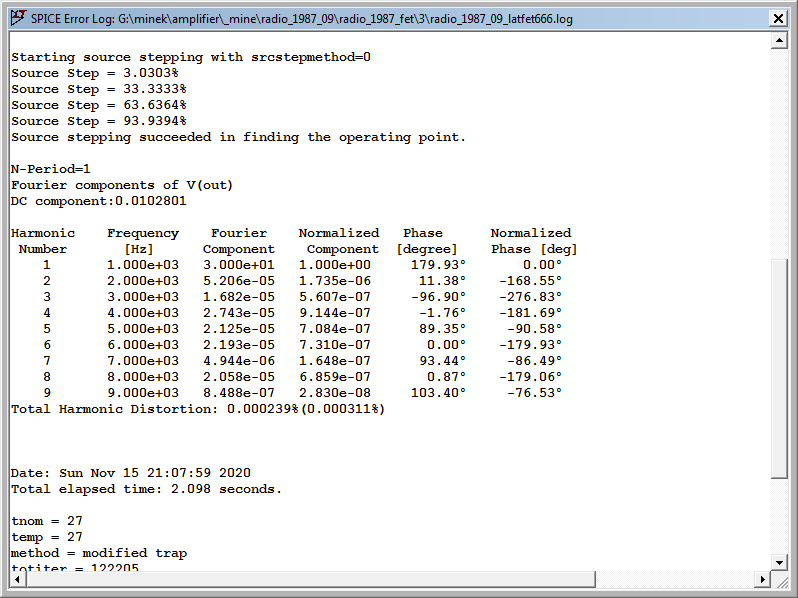
Task: Click the 'Fourier Component' column header
Action: tap(239, 241)
